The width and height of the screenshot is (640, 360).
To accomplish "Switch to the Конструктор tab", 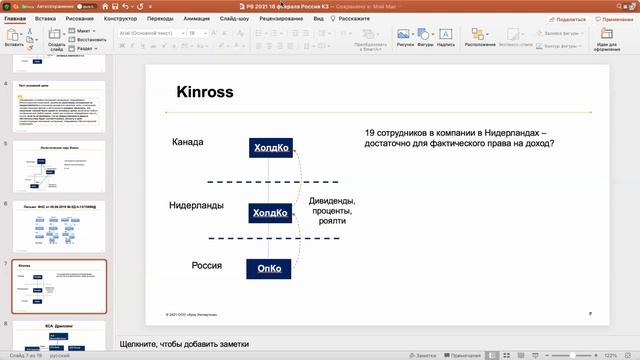I will point(120,19).
